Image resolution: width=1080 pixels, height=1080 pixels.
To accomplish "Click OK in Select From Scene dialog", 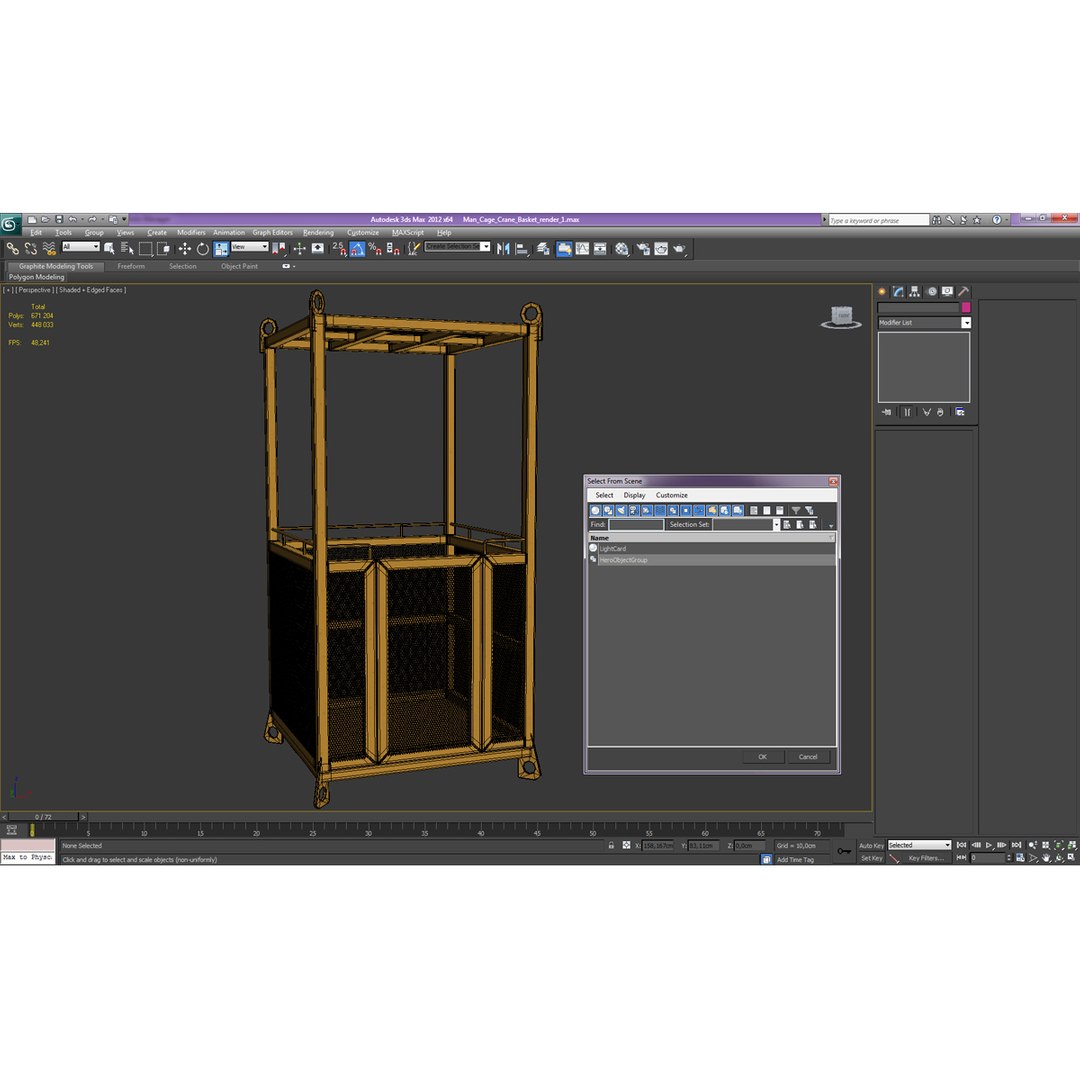I will 762,757.
